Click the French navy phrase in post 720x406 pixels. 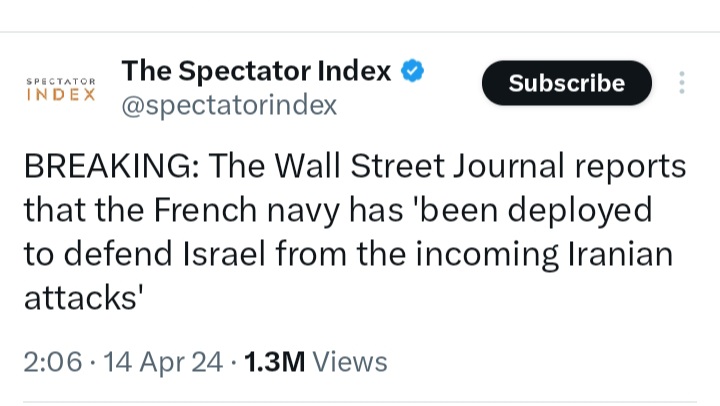point(247,210)
